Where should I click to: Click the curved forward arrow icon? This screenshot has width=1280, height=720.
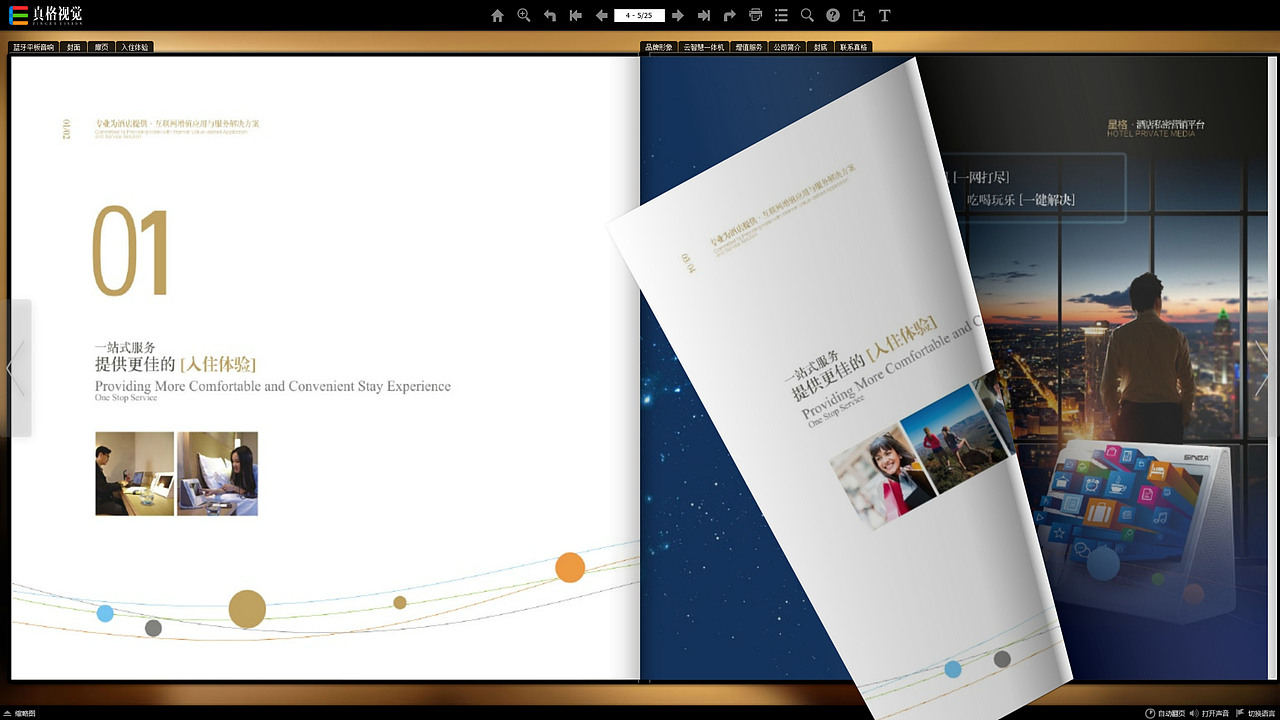click(x=729, y=15)
